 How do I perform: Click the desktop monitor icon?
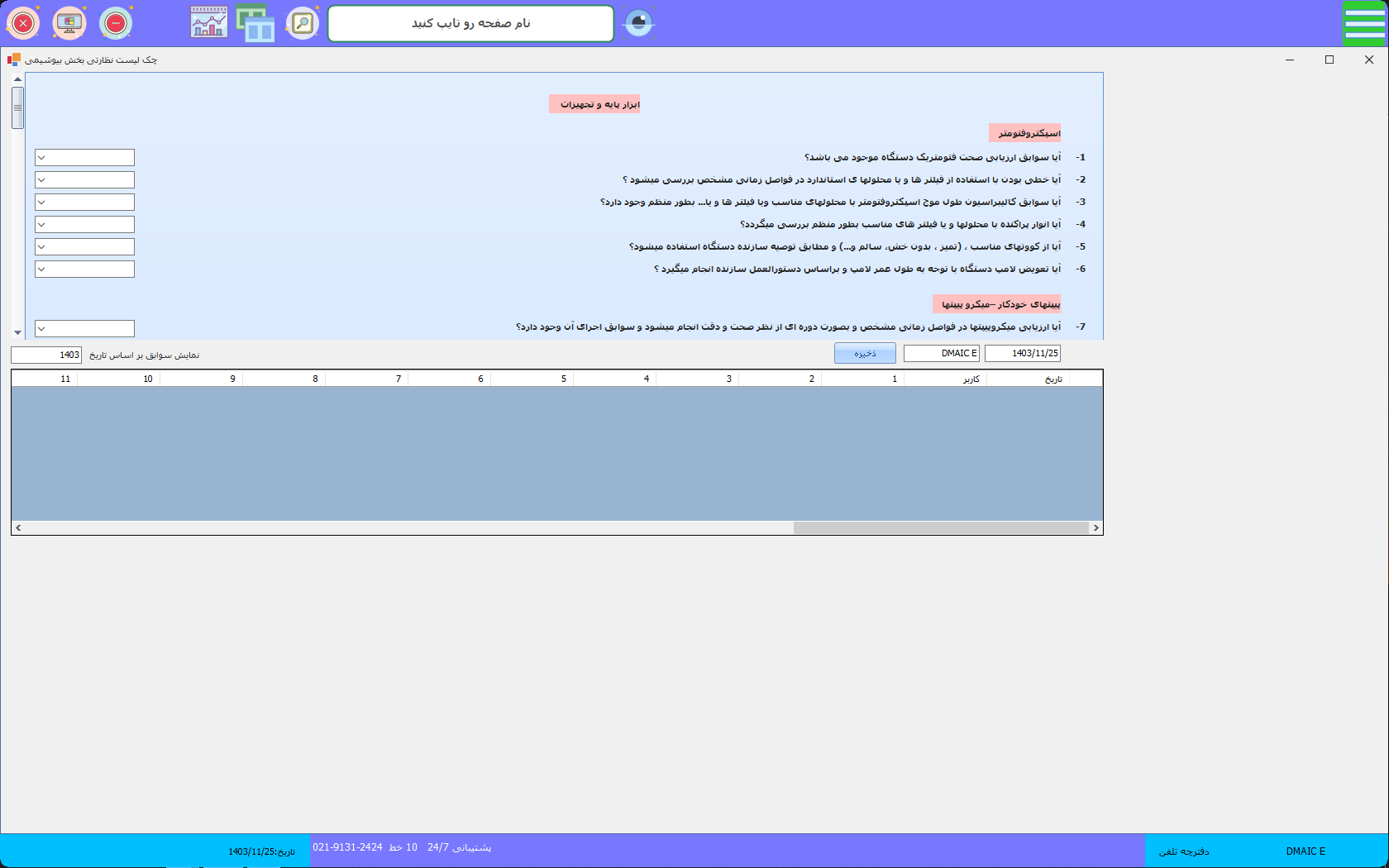(x=69, y=23)
